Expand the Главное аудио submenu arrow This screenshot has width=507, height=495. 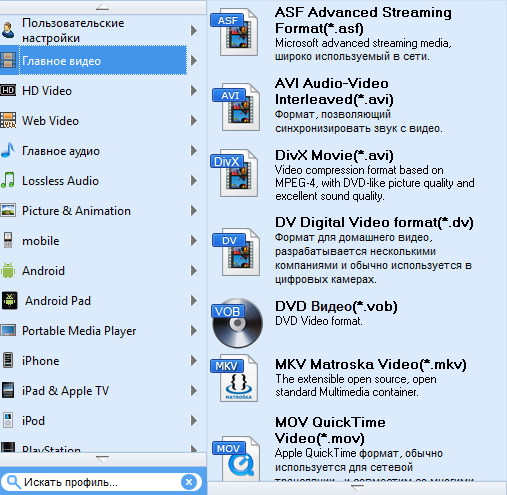point(194,150)
